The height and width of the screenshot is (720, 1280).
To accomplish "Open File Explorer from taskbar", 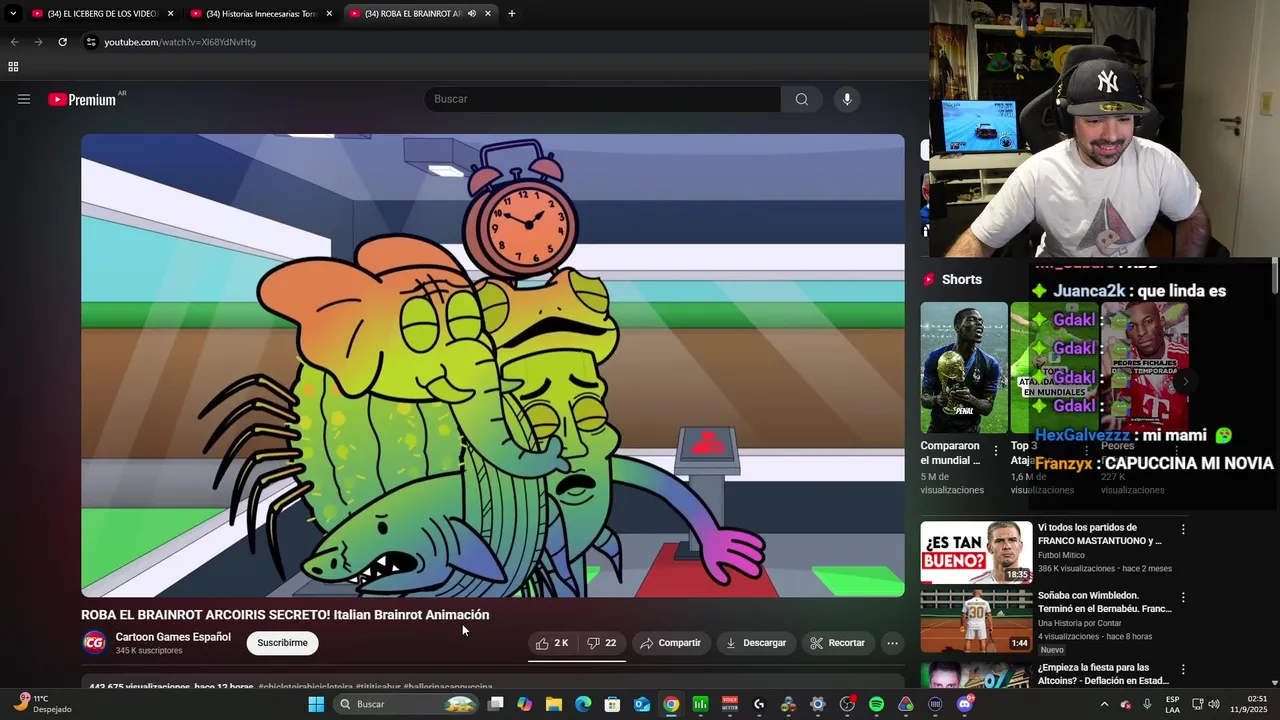I will pos(553,704).
